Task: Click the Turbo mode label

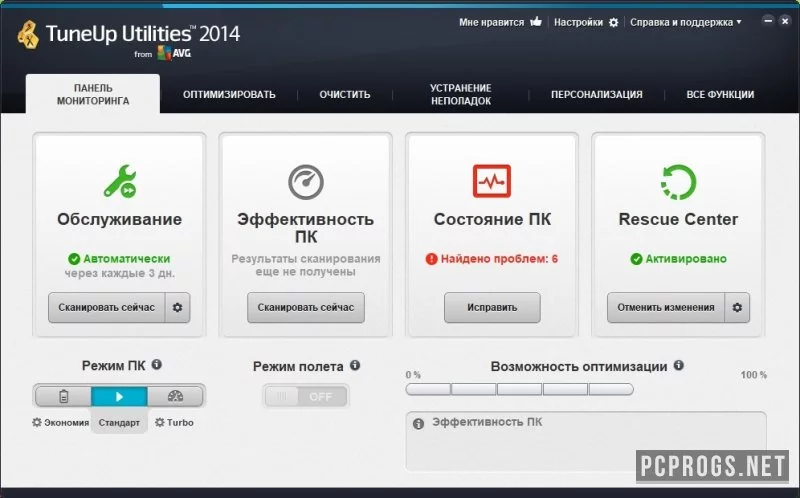Action: pos(180,422)
